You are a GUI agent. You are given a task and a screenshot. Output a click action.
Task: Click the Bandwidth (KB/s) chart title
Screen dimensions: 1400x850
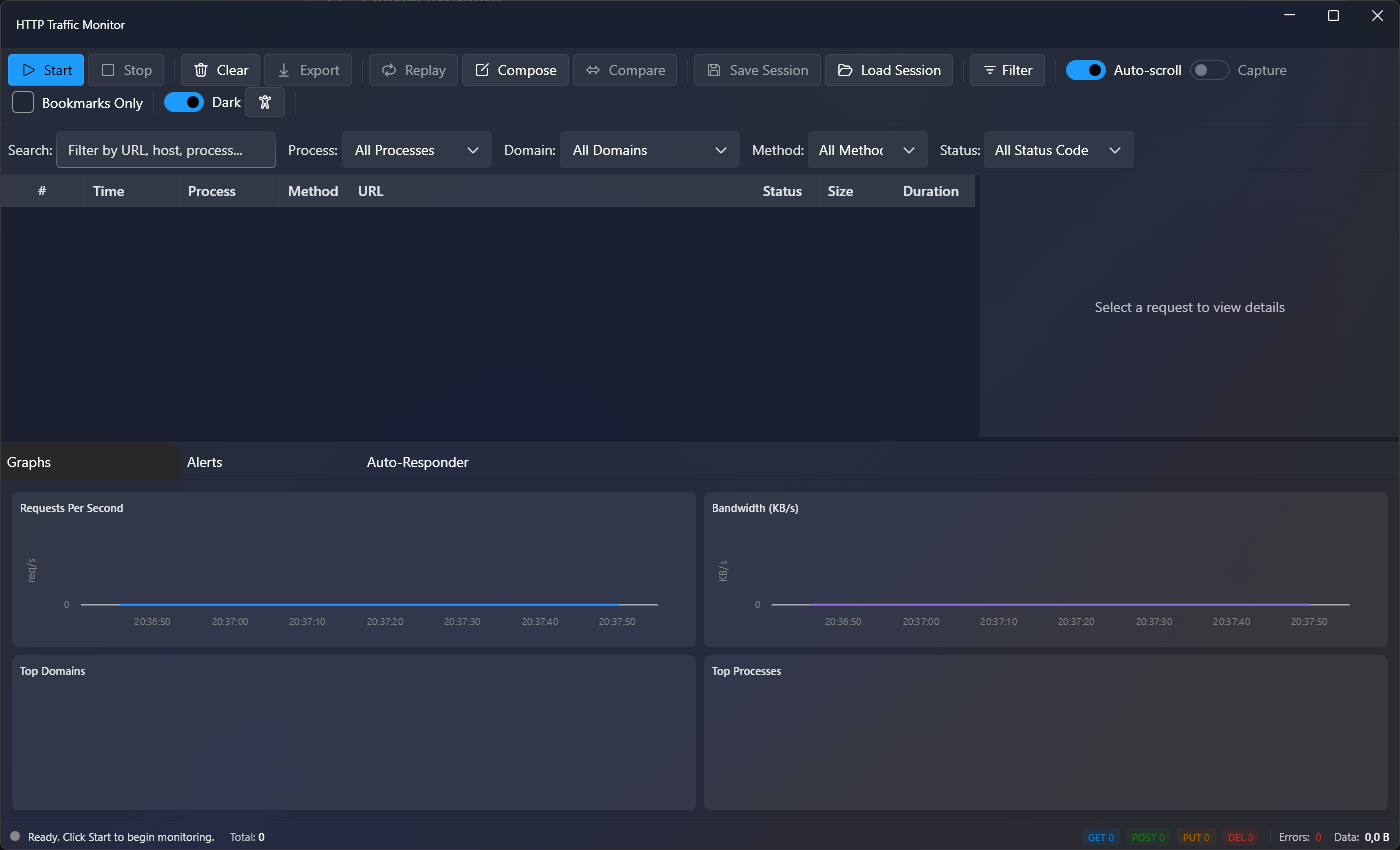coord(755,508)
